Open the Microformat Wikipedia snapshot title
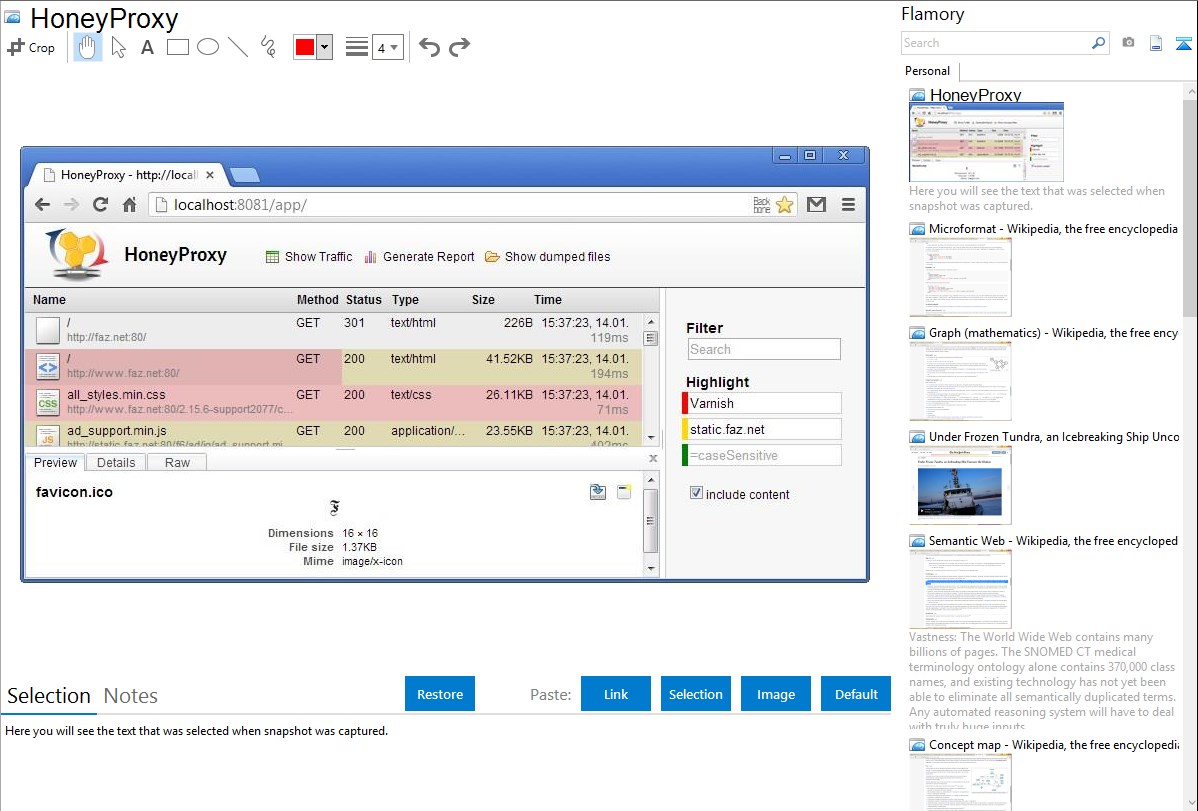The width and height of the screenshot is (1198, 811). [1053, 229]
